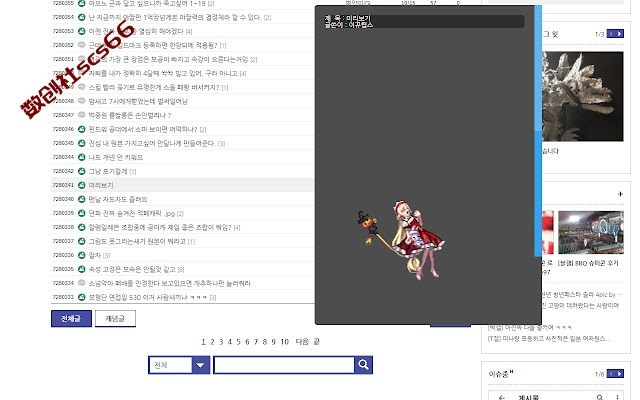This screenshot has width=640, height=400.
Task: Click the picture icon beside post 7280354
Action: (82, 17)
